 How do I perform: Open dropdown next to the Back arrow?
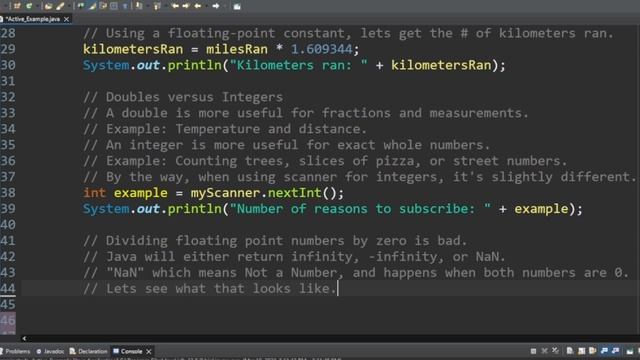(207, 6)
